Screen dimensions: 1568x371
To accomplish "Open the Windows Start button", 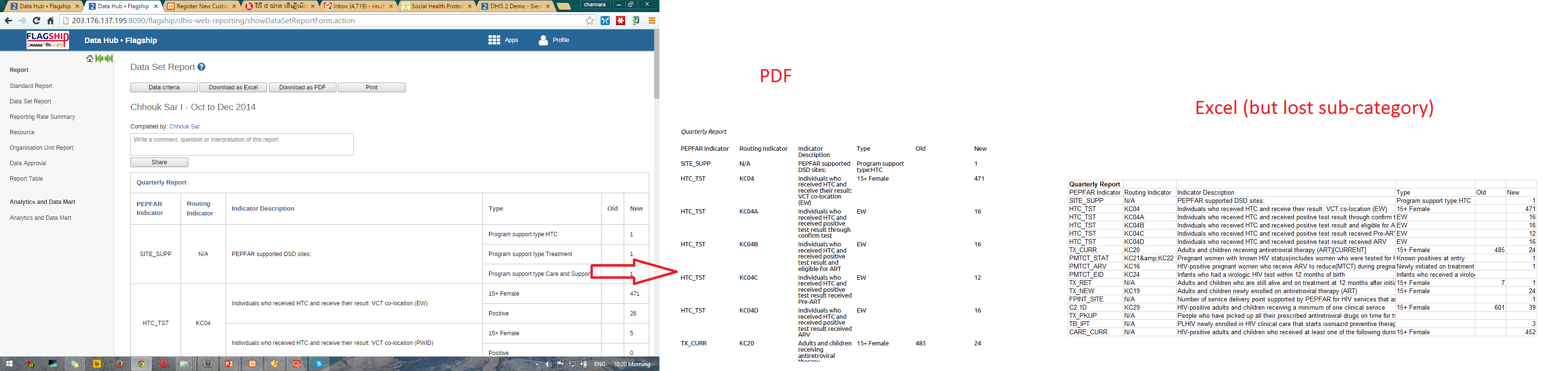I will (9, 364).
